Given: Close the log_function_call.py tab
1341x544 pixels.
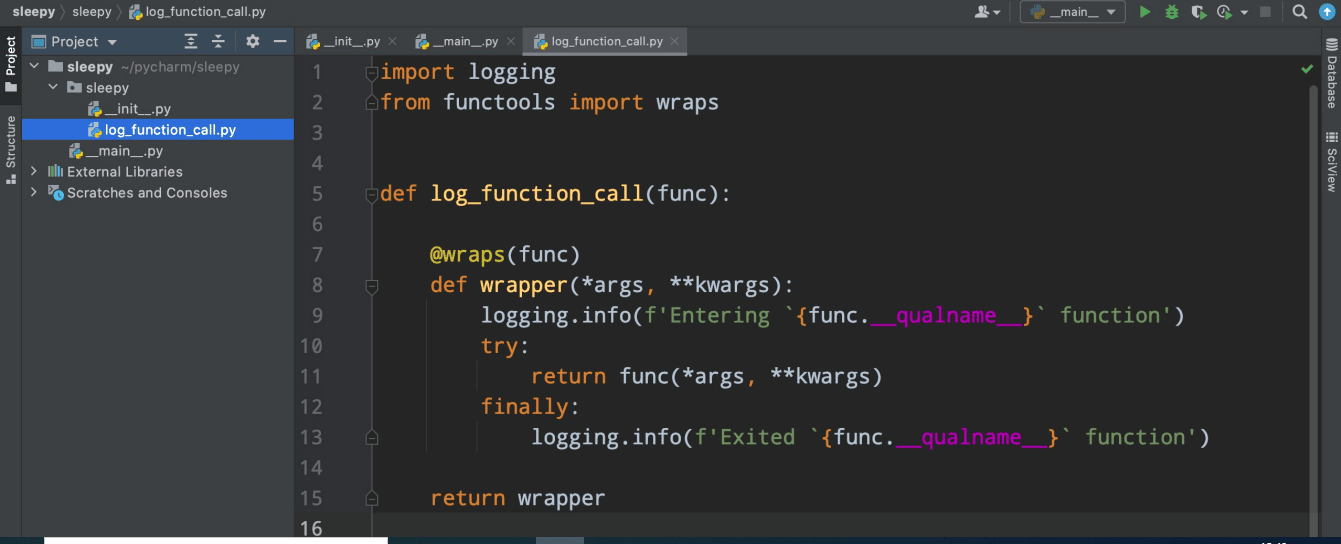Looking at the screenshot, I should 675,41.
